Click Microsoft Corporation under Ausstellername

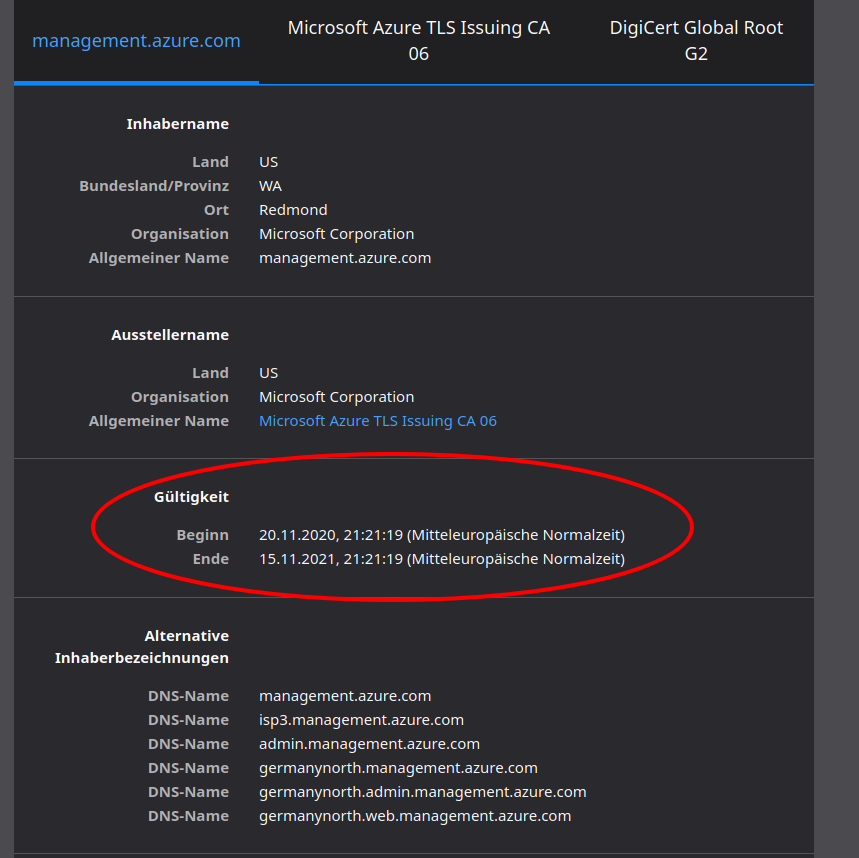336,397
